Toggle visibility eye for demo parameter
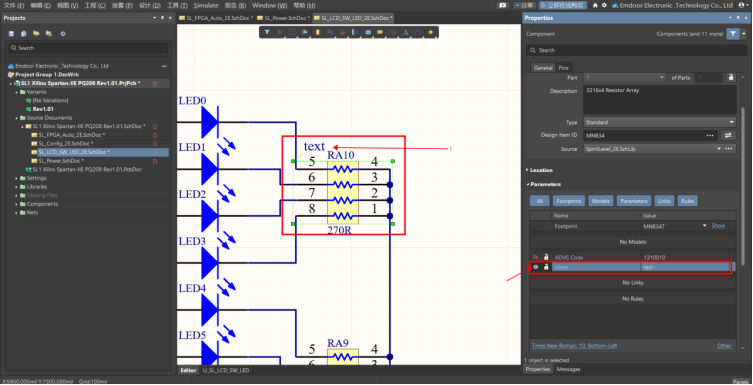 coord(536,267)
